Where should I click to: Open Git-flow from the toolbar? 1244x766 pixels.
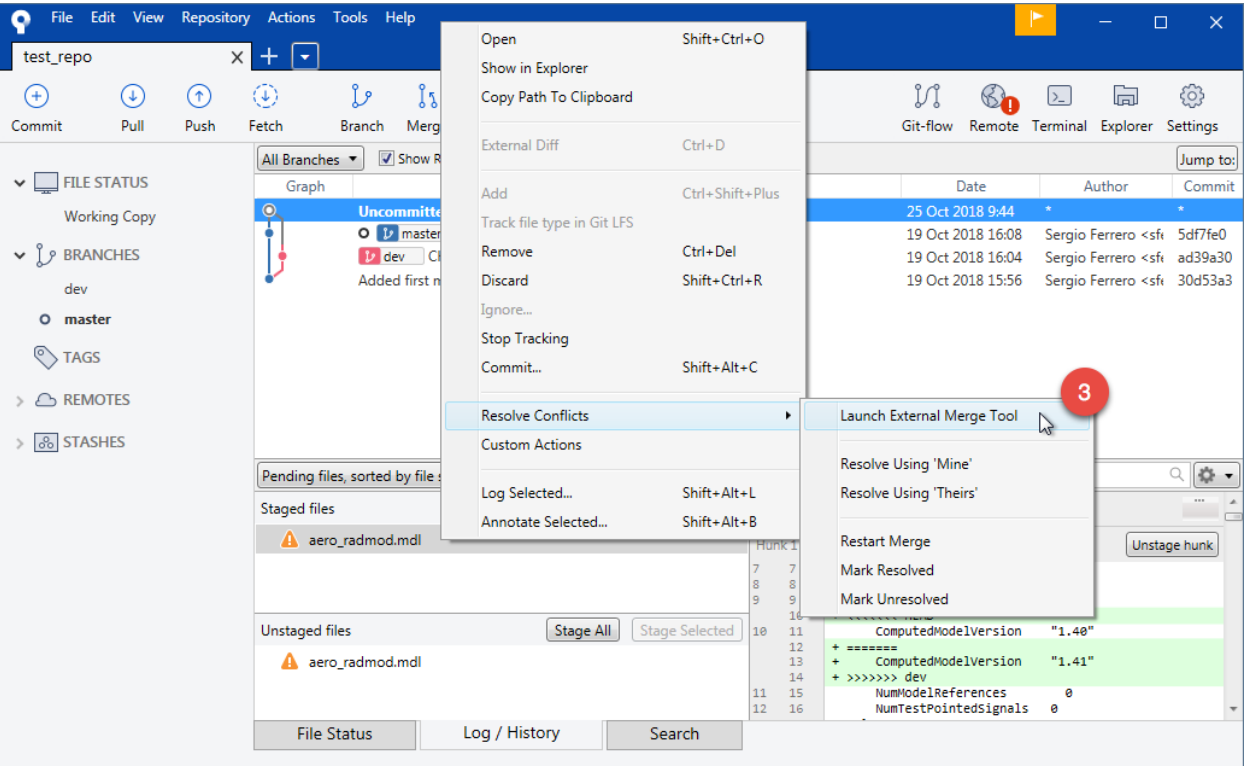pos(927,97)
